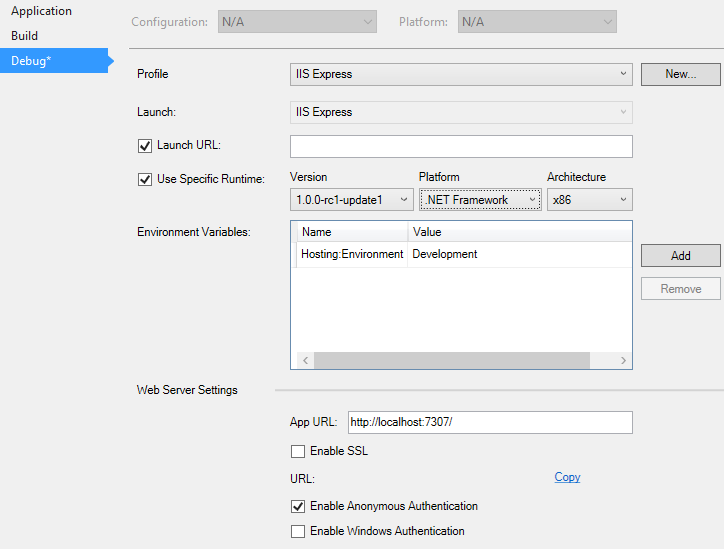Toggle Use Specific Runtime checkbox
Image resolution: width=724 pixels, height=549 pixels.
144,180
